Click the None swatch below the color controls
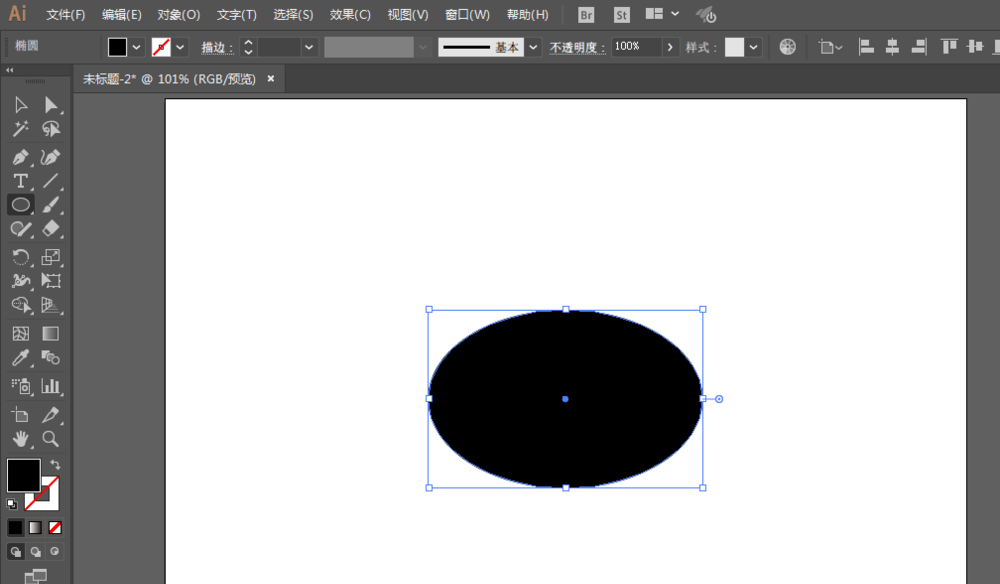 [54, 527]
